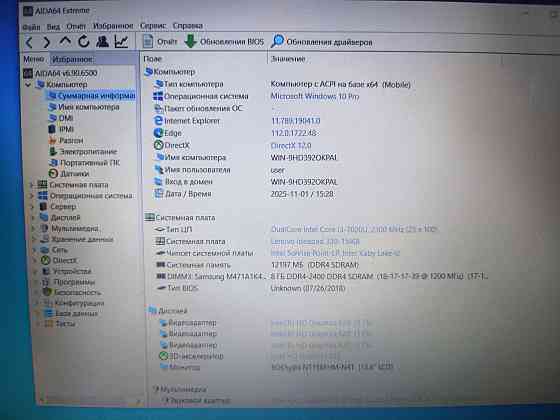Click the Устройства tree icon

(46, 271)
